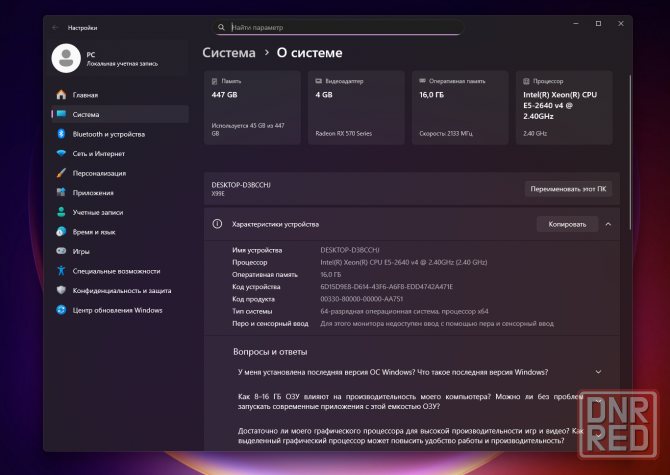The height and width of the screenshot is (475, 670).
Task: Select Учетные записи in sidebar
Action: pos(120,212)
